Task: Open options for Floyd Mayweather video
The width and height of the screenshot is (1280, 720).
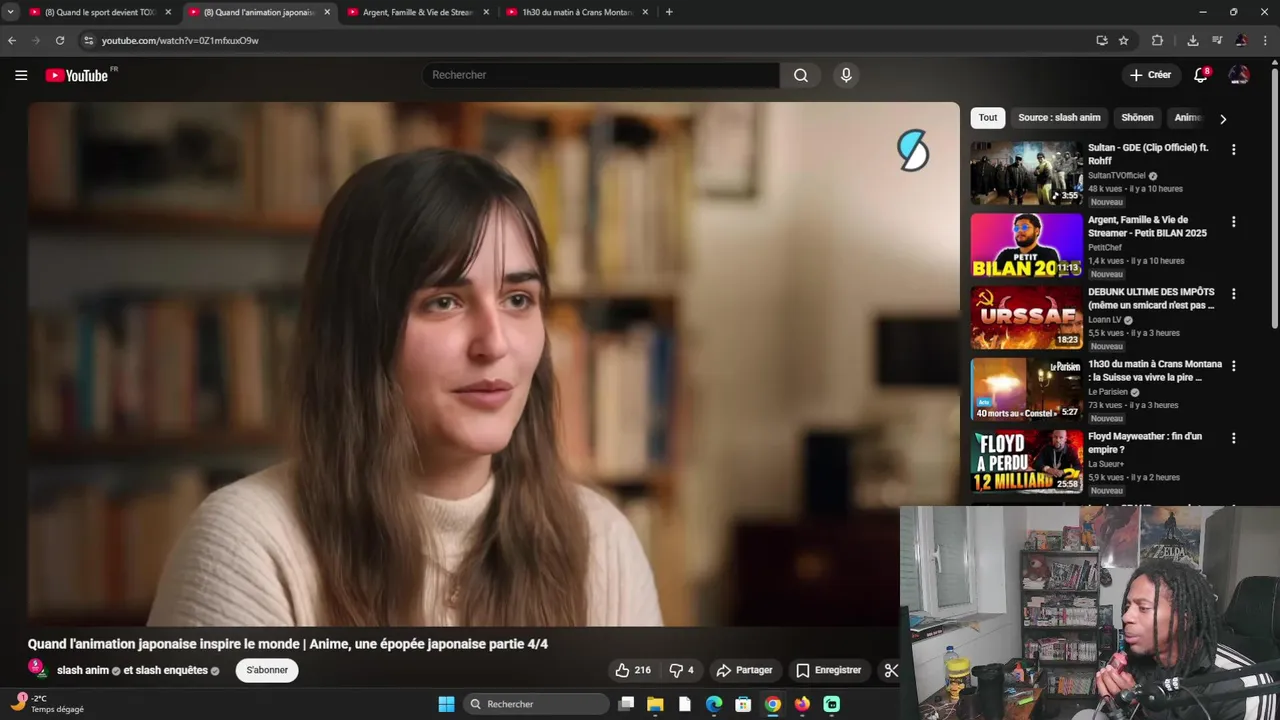Action: pos(1233,438)
